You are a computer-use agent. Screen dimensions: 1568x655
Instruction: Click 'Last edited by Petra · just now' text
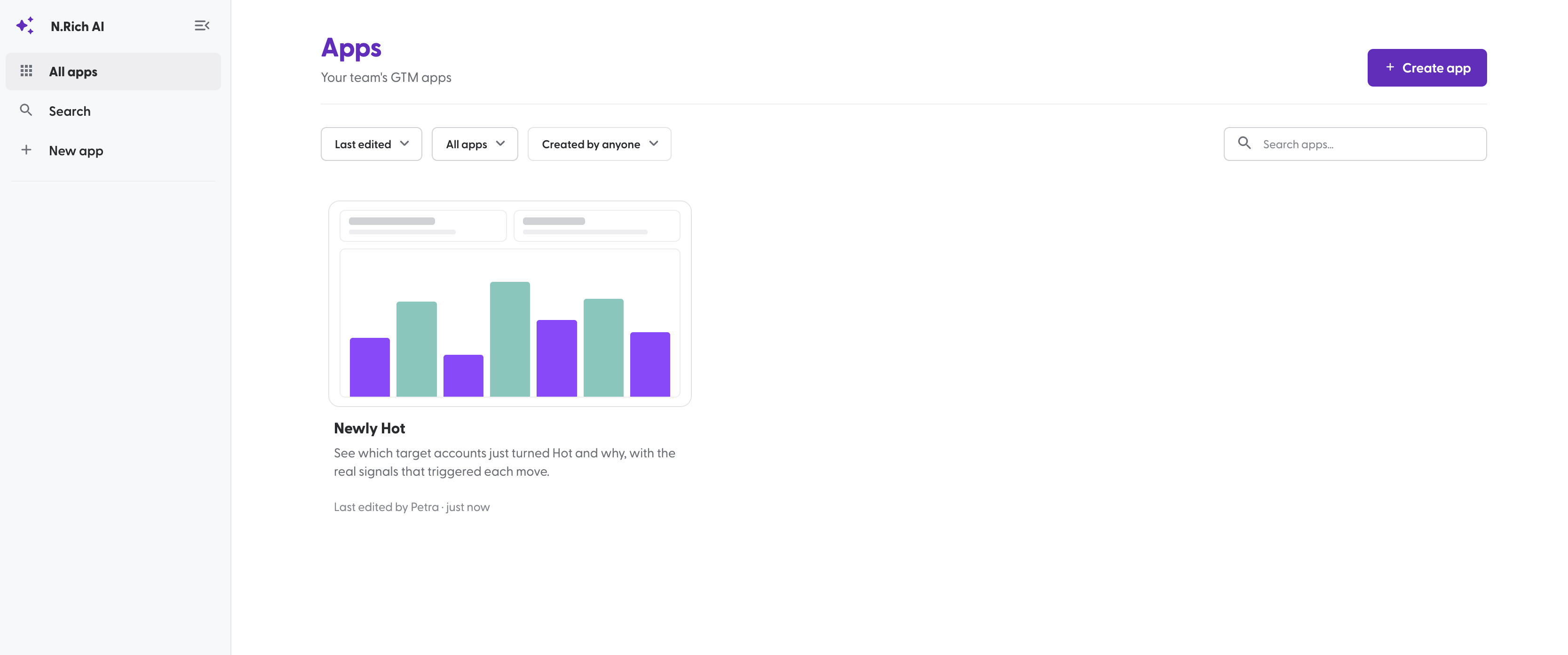pos(412,507)
